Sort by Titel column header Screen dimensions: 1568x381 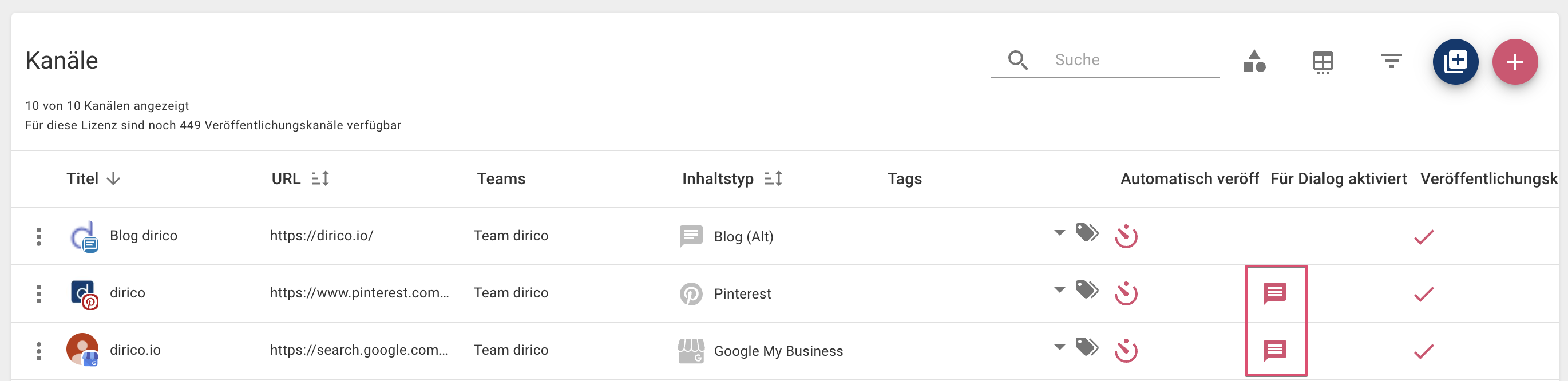[x=83, y=179]
